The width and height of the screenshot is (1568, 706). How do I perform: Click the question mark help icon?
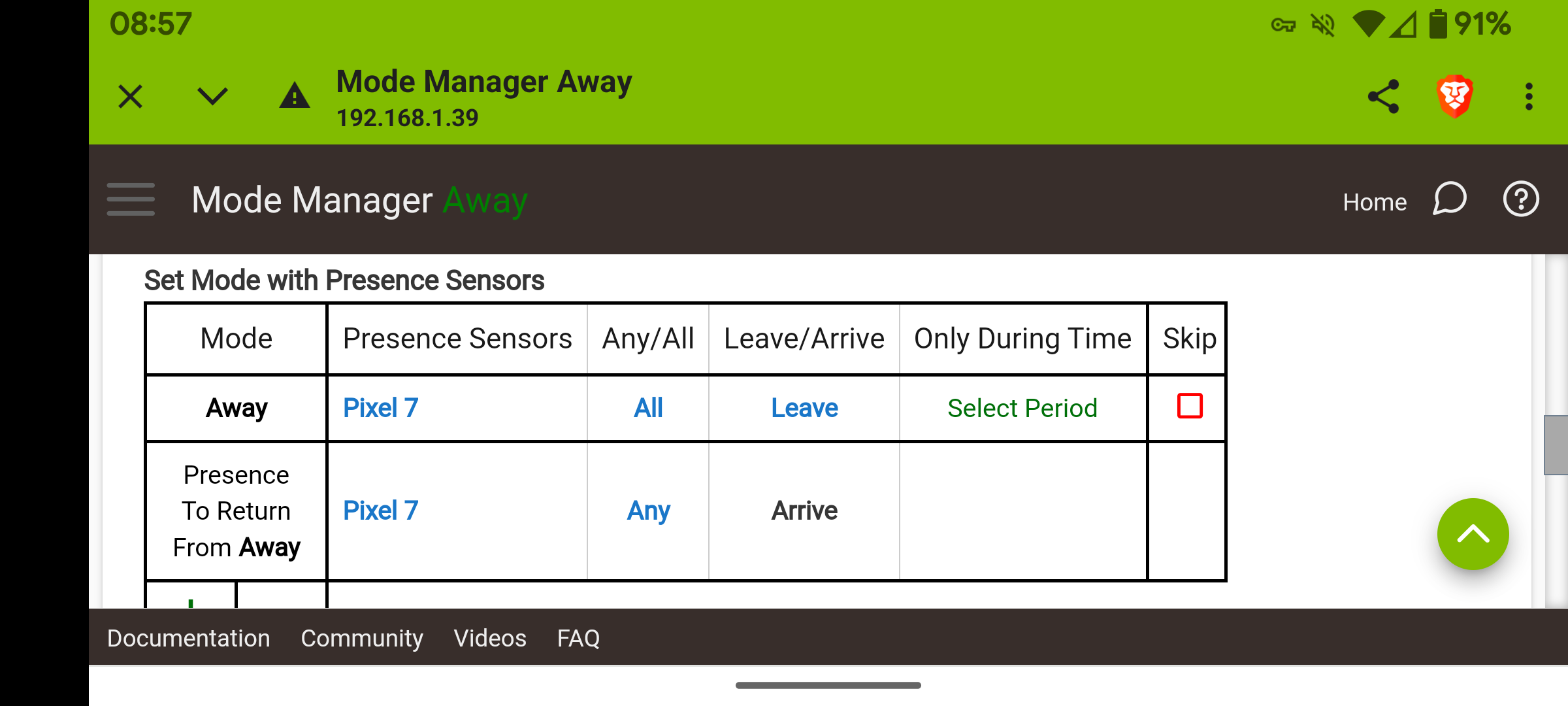click(x=1521, y=199)
